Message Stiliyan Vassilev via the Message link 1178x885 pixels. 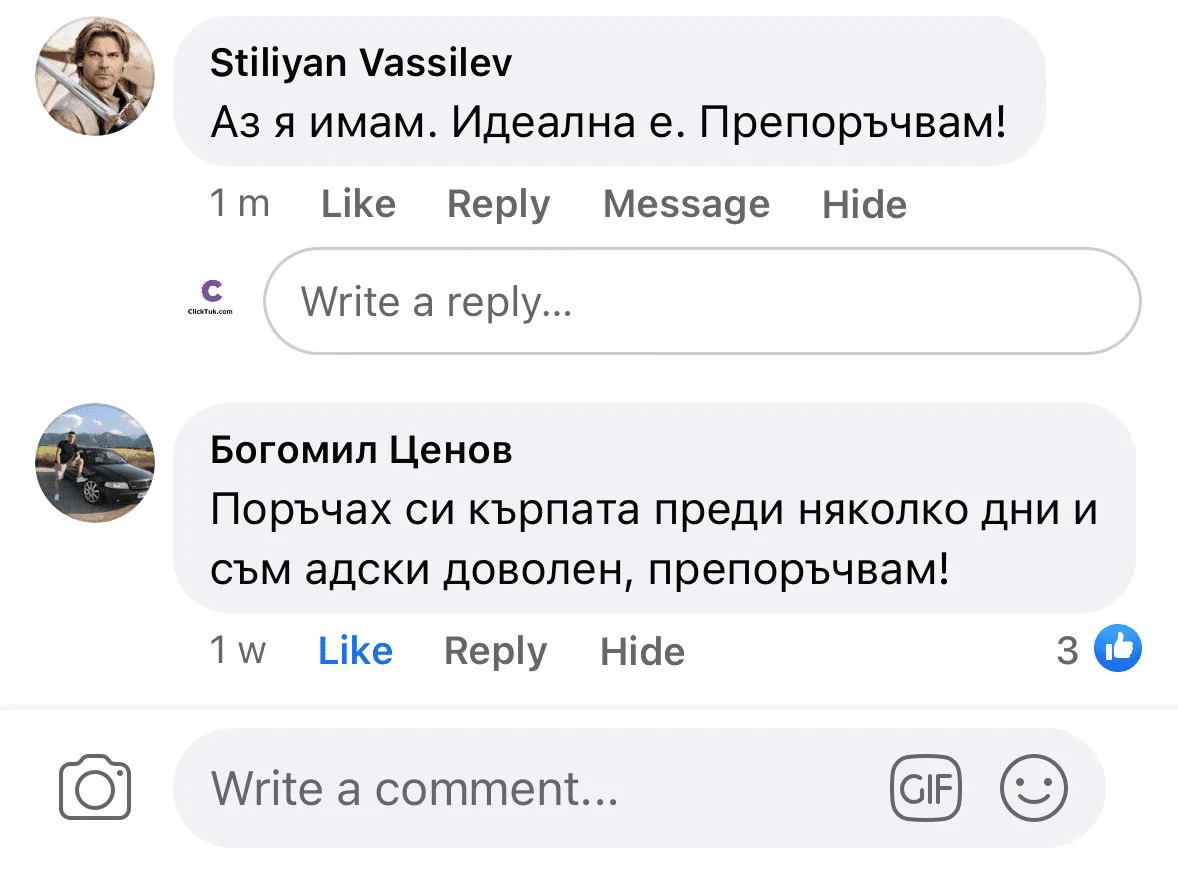coord(686,204)
